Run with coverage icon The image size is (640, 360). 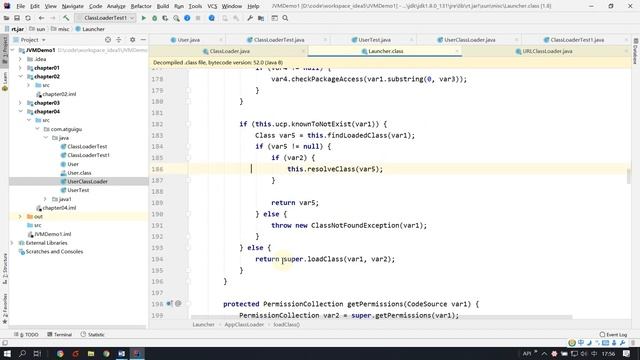[165, 18]
